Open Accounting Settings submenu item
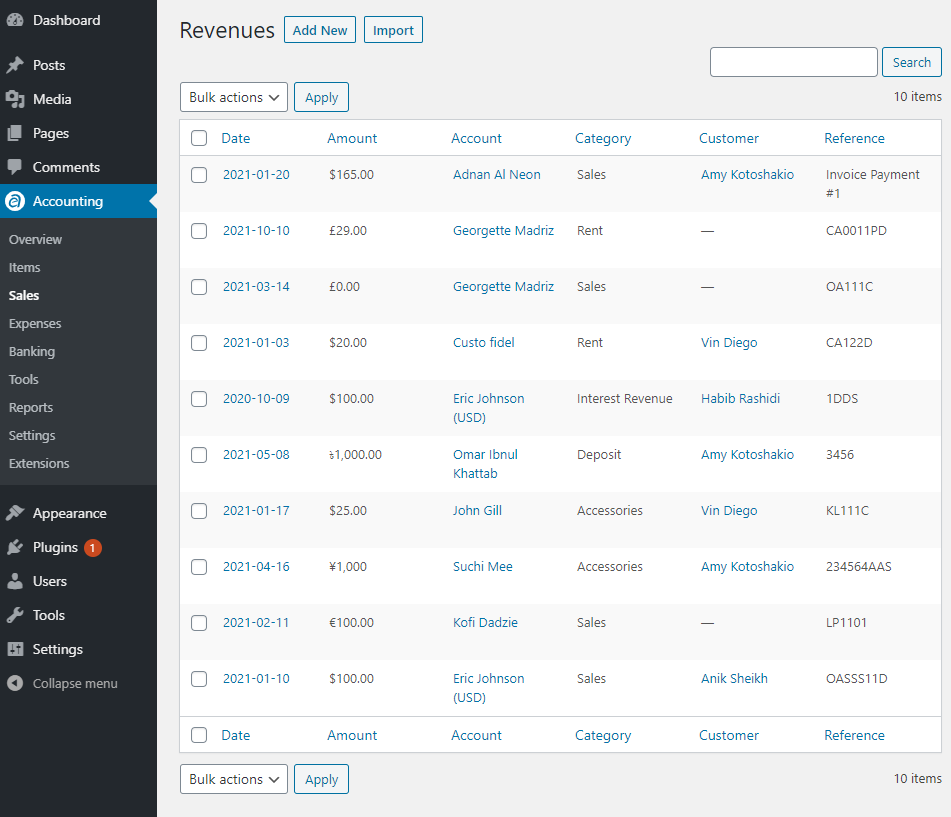The width and height of the screenshot is (951, 817). (x=32, y=435)
